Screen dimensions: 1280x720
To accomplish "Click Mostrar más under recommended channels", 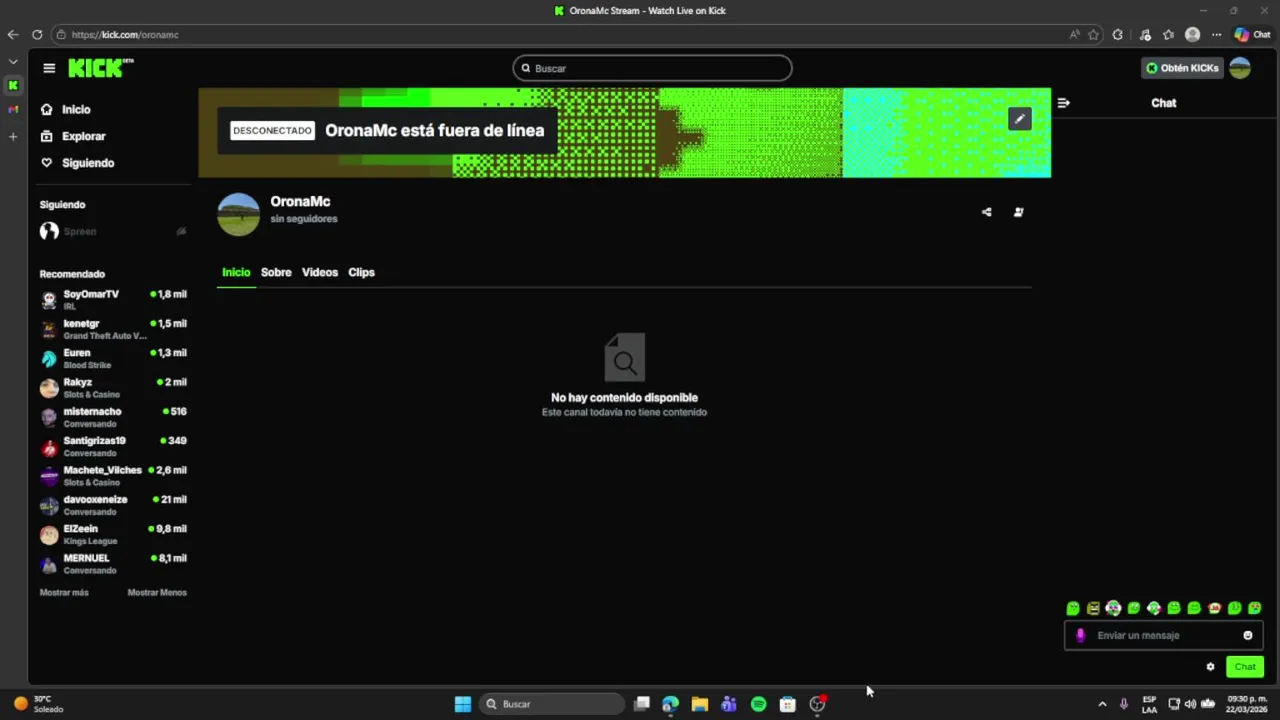I will pos(64,593).
